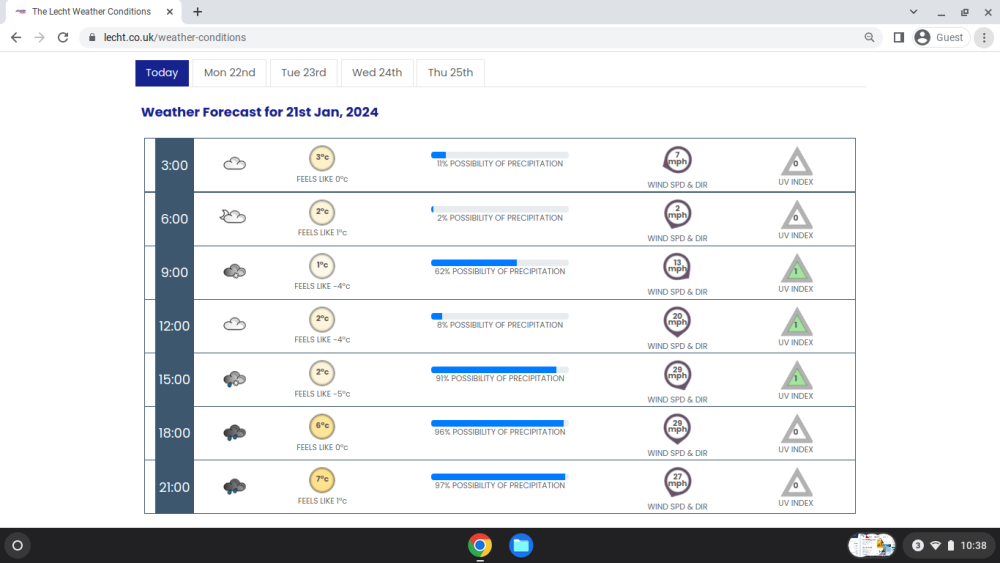
Task: Open browser zoom magnifier icon
Action: point(869,38)
